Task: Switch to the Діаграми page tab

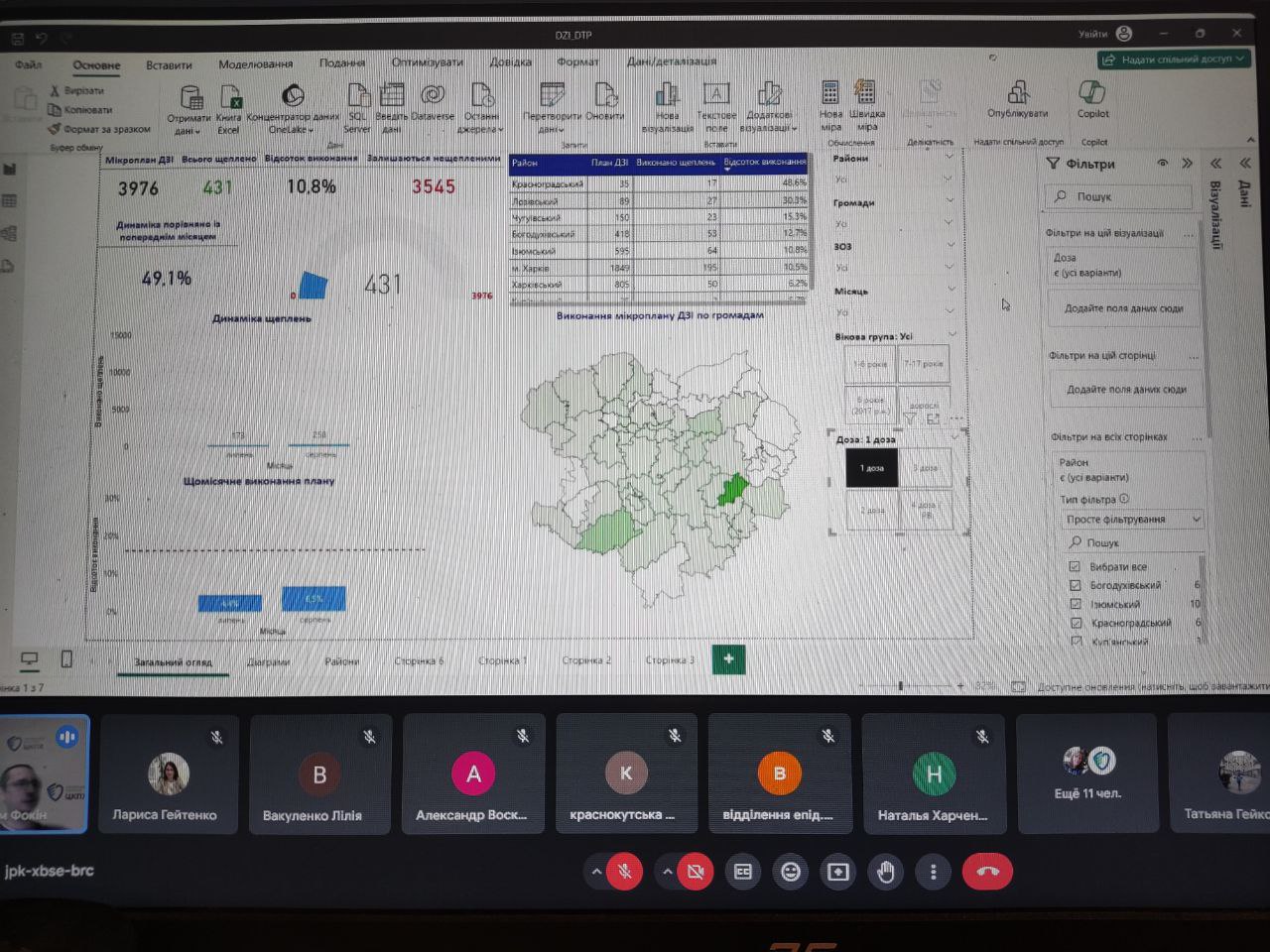Action: [268, 661]
